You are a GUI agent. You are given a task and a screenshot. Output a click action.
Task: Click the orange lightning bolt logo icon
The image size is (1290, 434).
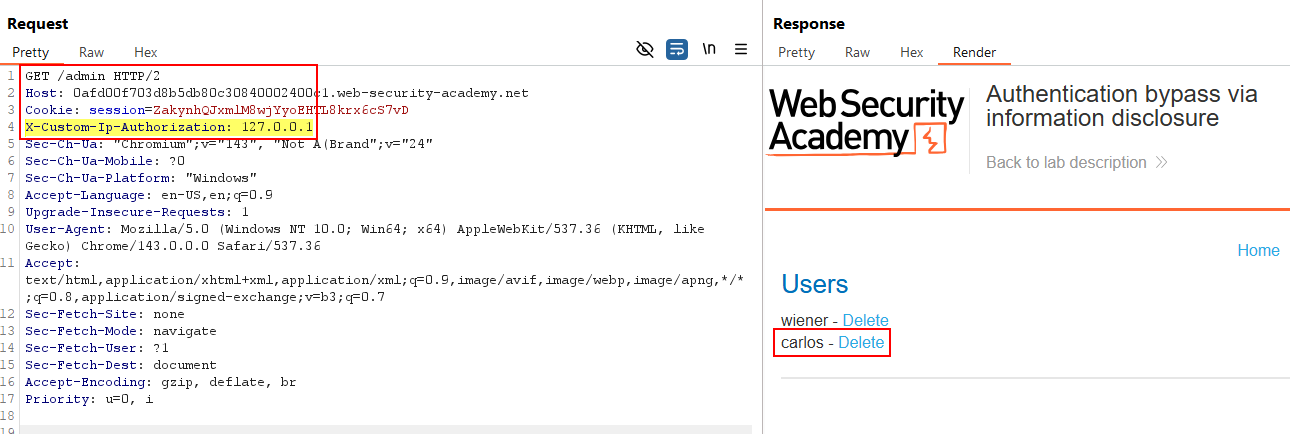(x=930, y=139)
